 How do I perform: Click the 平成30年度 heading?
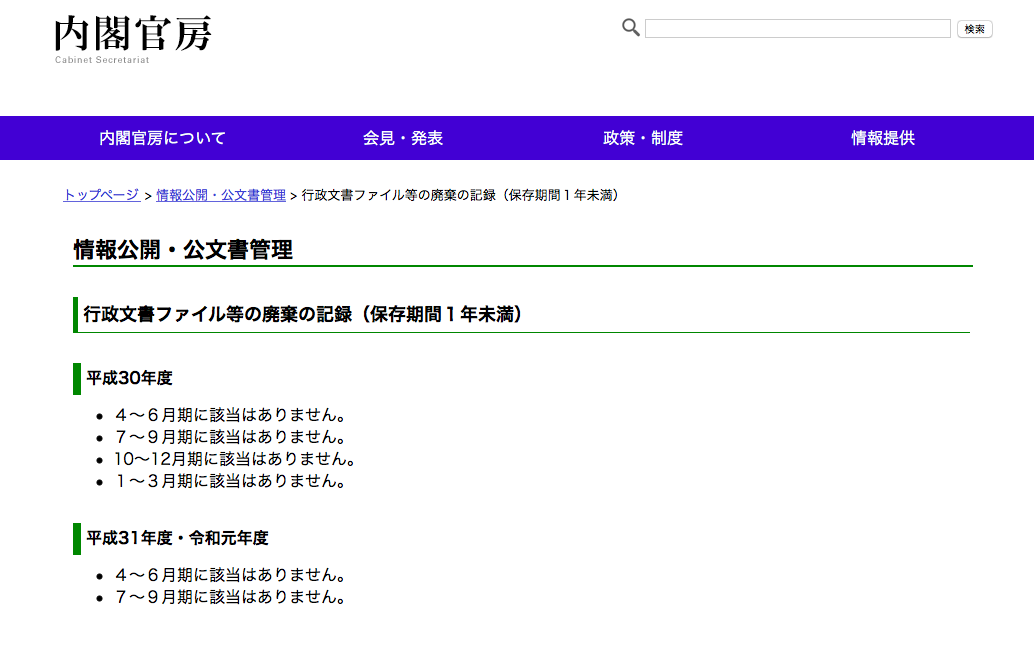(x=129, y=378)
